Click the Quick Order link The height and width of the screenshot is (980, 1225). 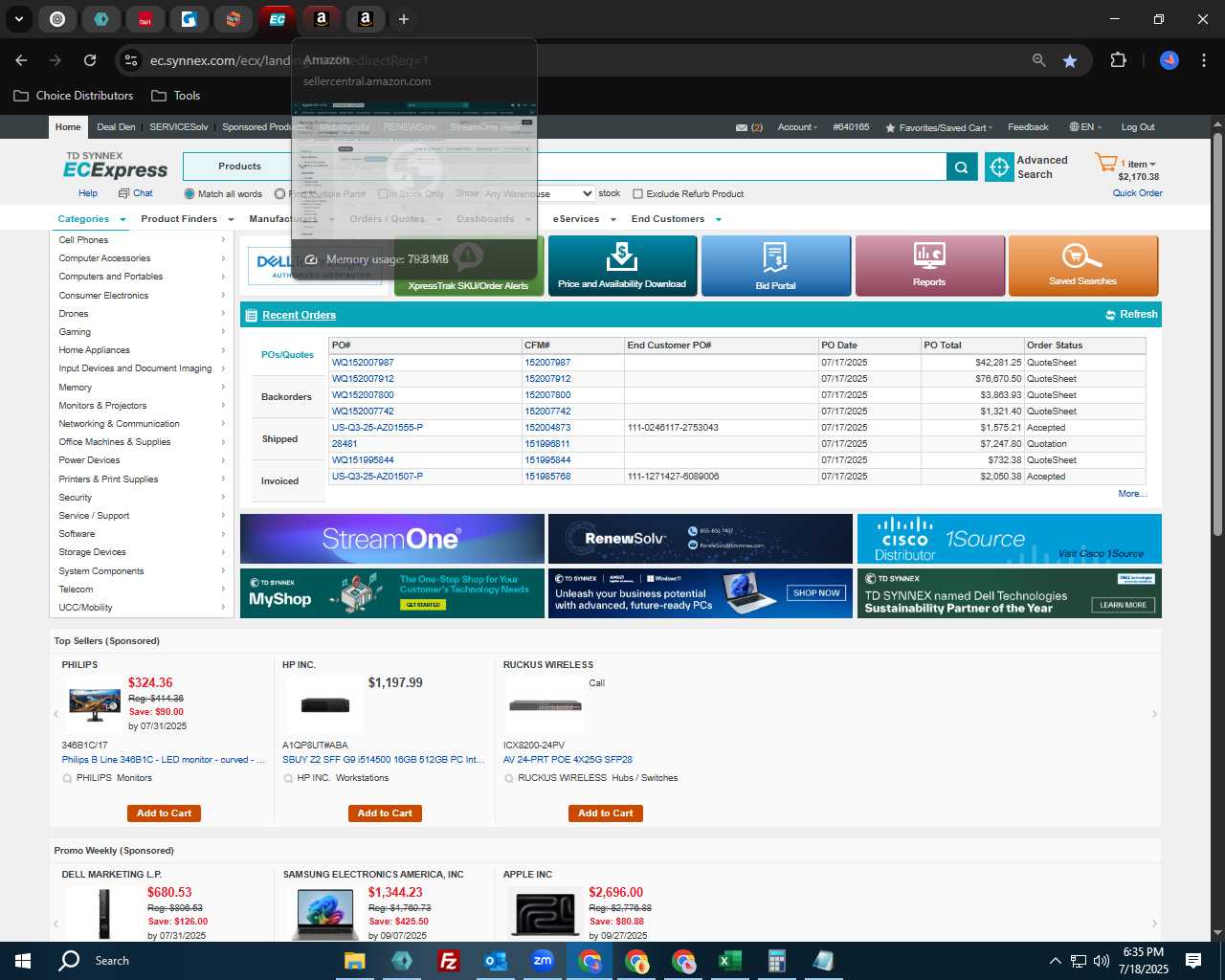click(x=1137, y=193)
